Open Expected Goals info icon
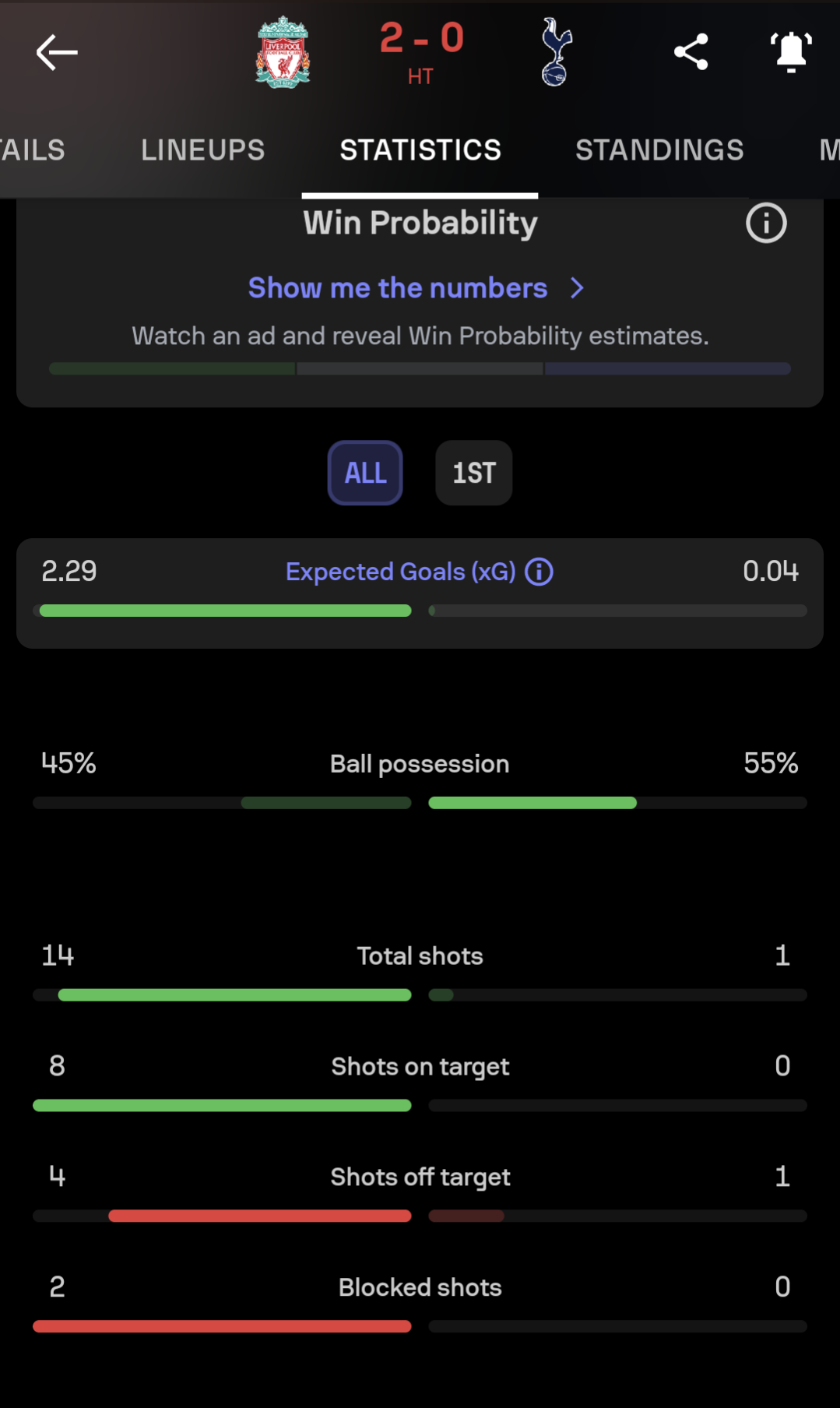Screen dimensions: 840x1408 click(x=539, y=572)
